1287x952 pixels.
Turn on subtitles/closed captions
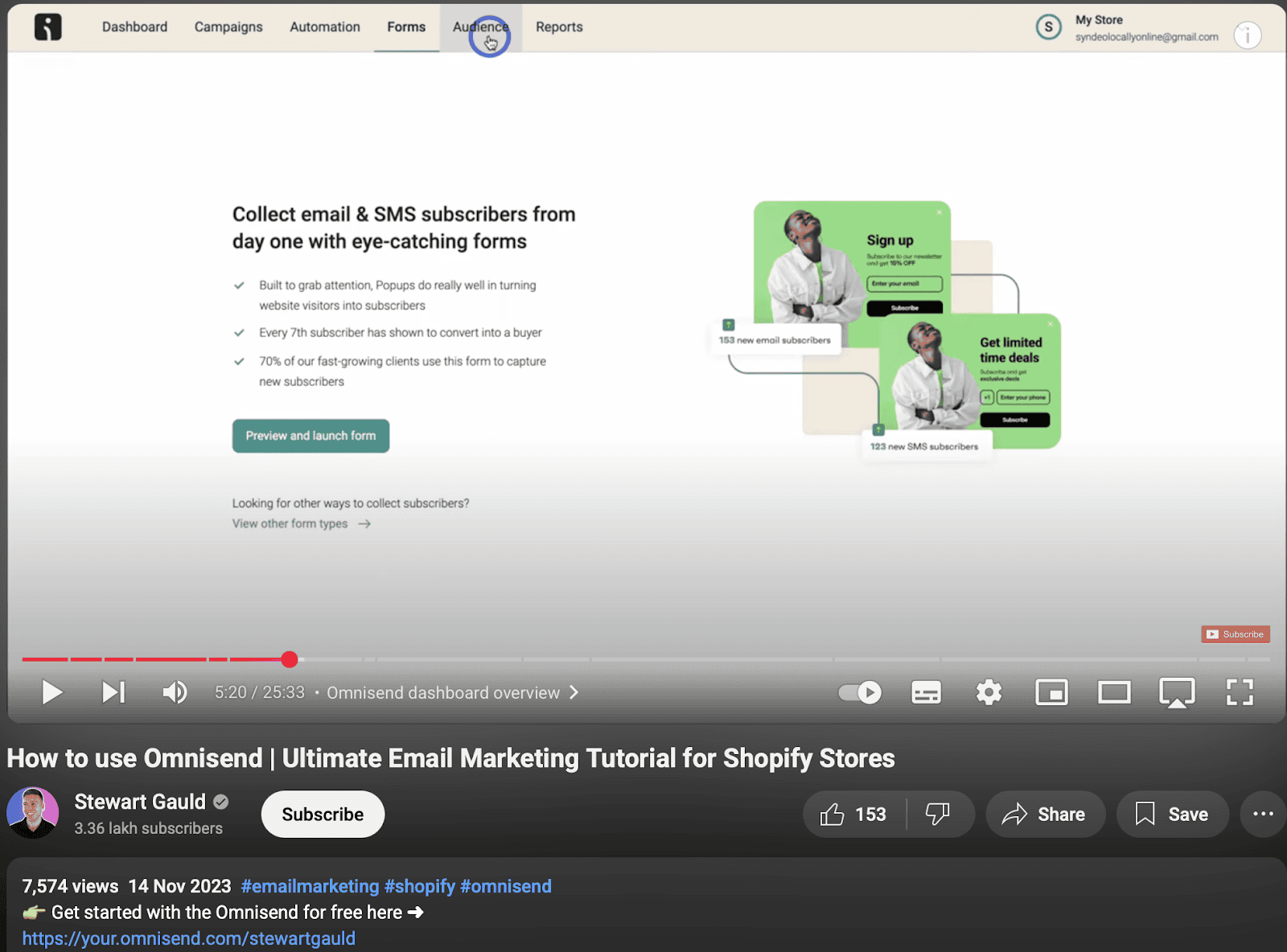926,692
